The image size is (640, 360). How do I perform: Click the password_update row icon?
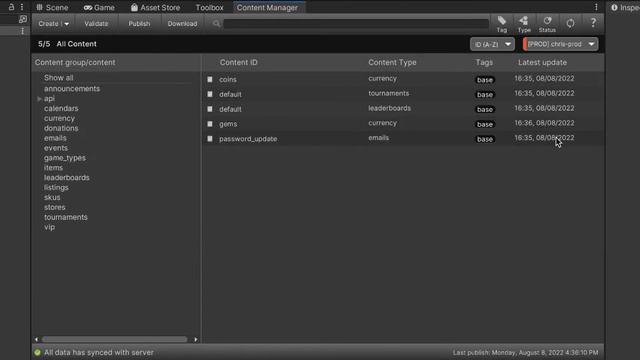point(210,139)
